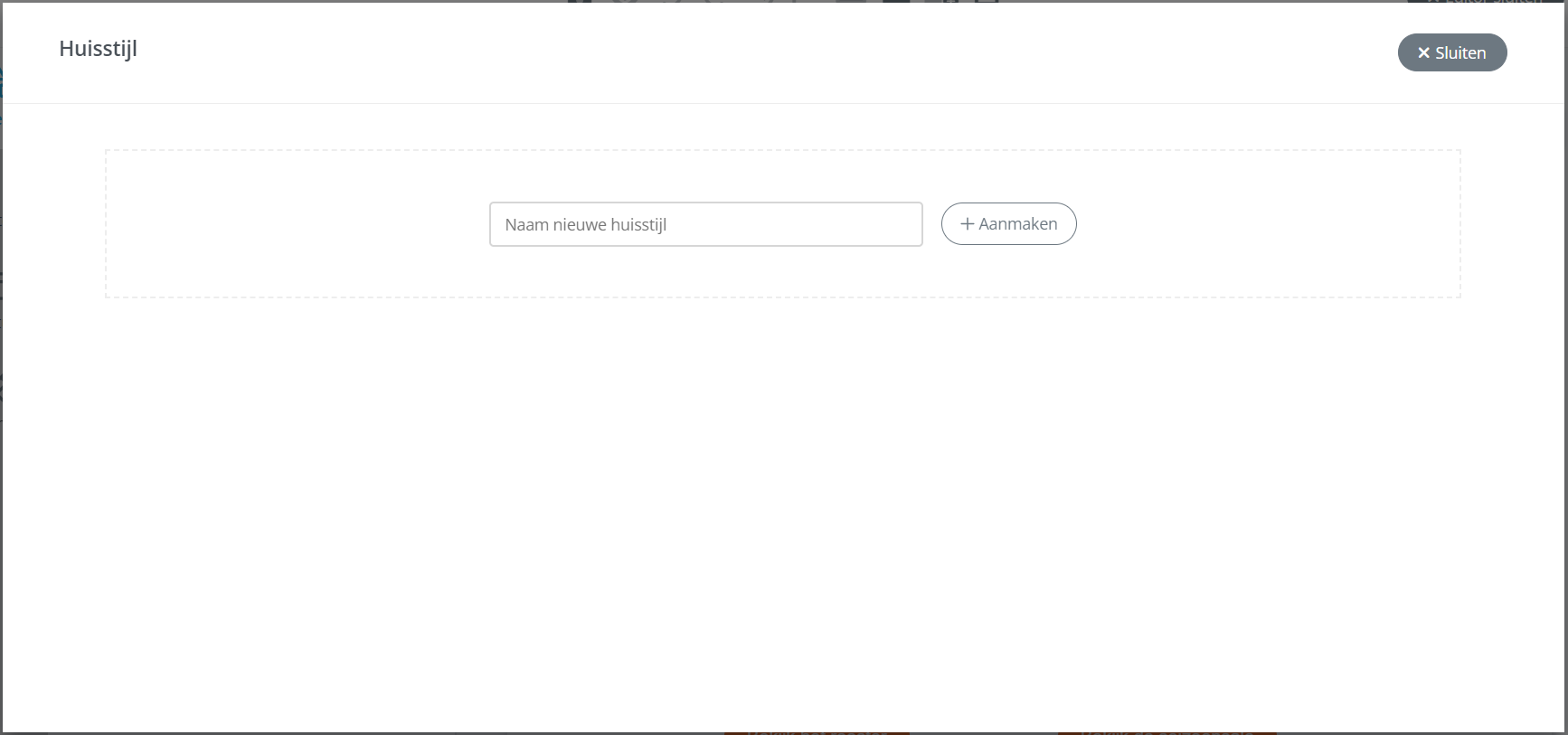Image resolution: width=1568 pixels, height=735 pixels.
Task: Focus the Naam nieuwe huisstijl input field
Action: tap(706, 224)
